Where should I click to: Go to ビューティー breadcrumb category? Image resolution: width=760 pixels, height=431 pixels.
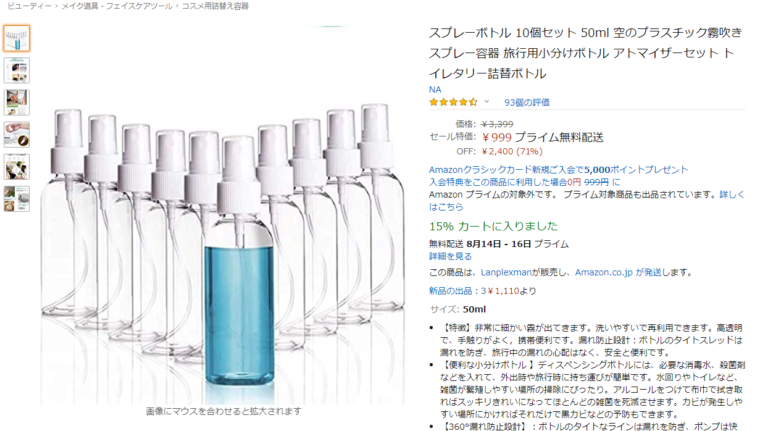29,6
